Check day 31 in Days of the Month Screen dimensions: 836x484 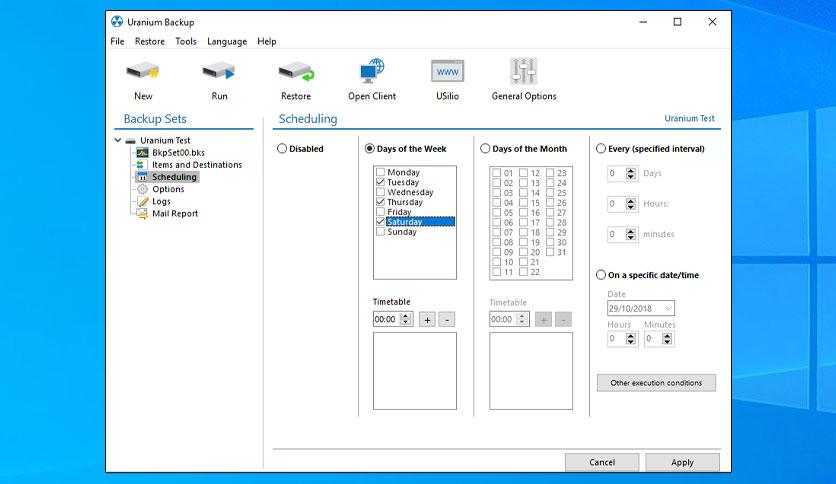click(550, 252)
